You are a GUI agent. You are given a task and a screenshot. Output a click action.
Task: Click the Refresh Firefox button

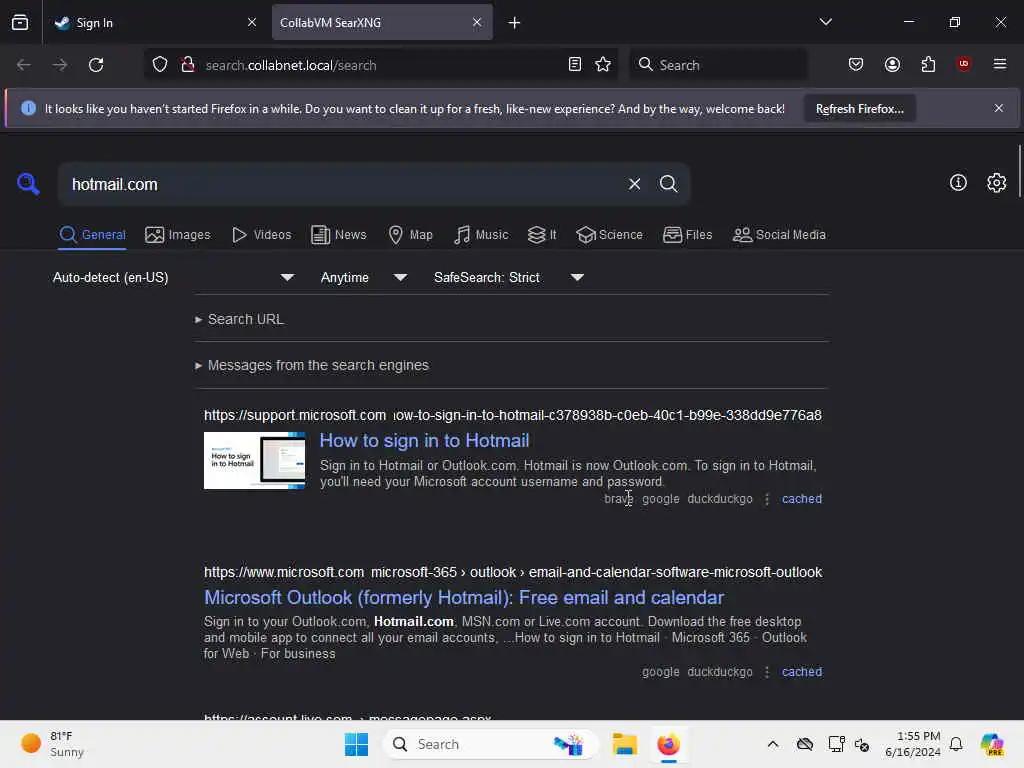point(859,109)
